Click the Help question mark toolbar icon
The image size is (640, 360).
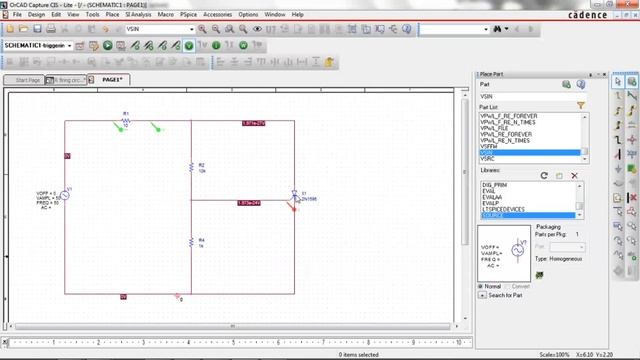(x=407, y=29)
